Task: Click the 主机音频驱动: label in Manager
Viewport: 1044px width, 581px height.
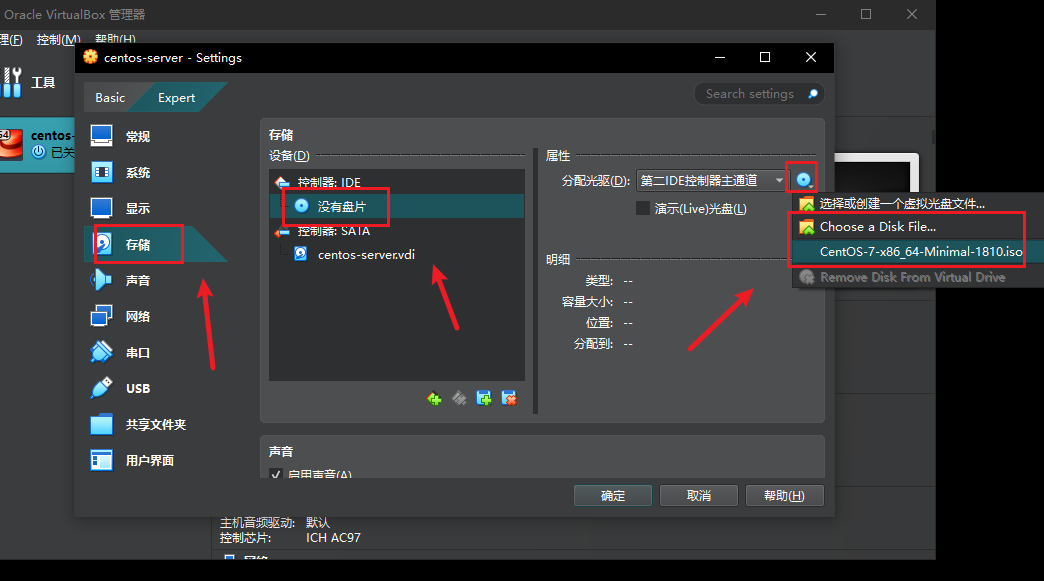Action: pyautogui.click(x=257, y=522)
